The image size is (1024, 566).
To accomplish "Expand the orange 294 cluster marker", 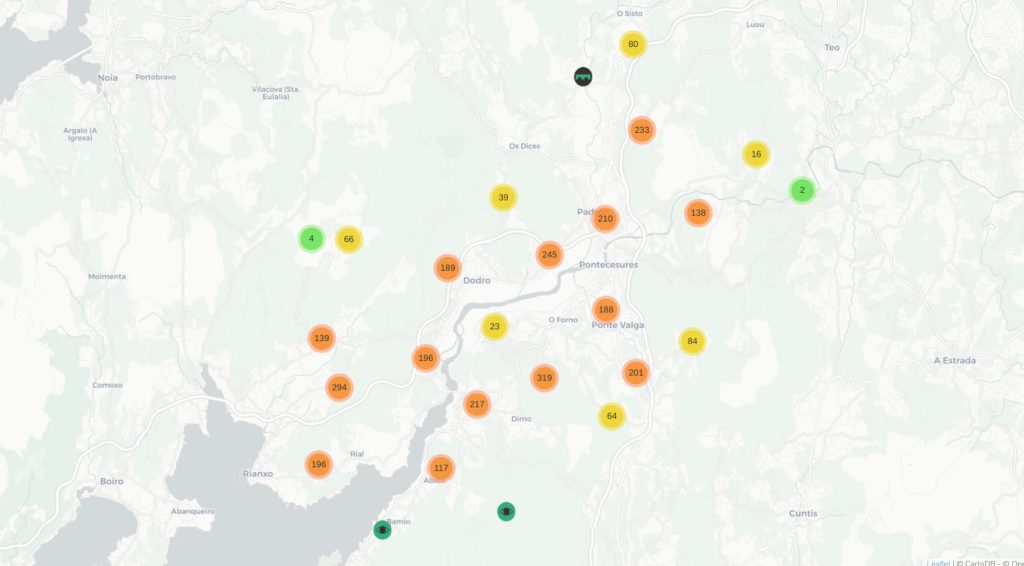I will [339, 387].
